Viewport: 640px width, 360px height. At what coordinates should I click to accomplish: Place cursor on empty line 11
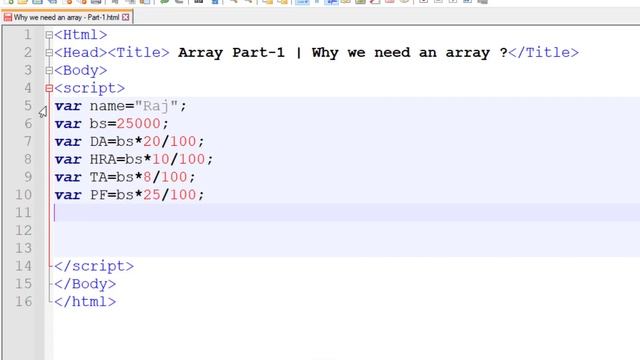pyautogui.click(x=346, y=213)
